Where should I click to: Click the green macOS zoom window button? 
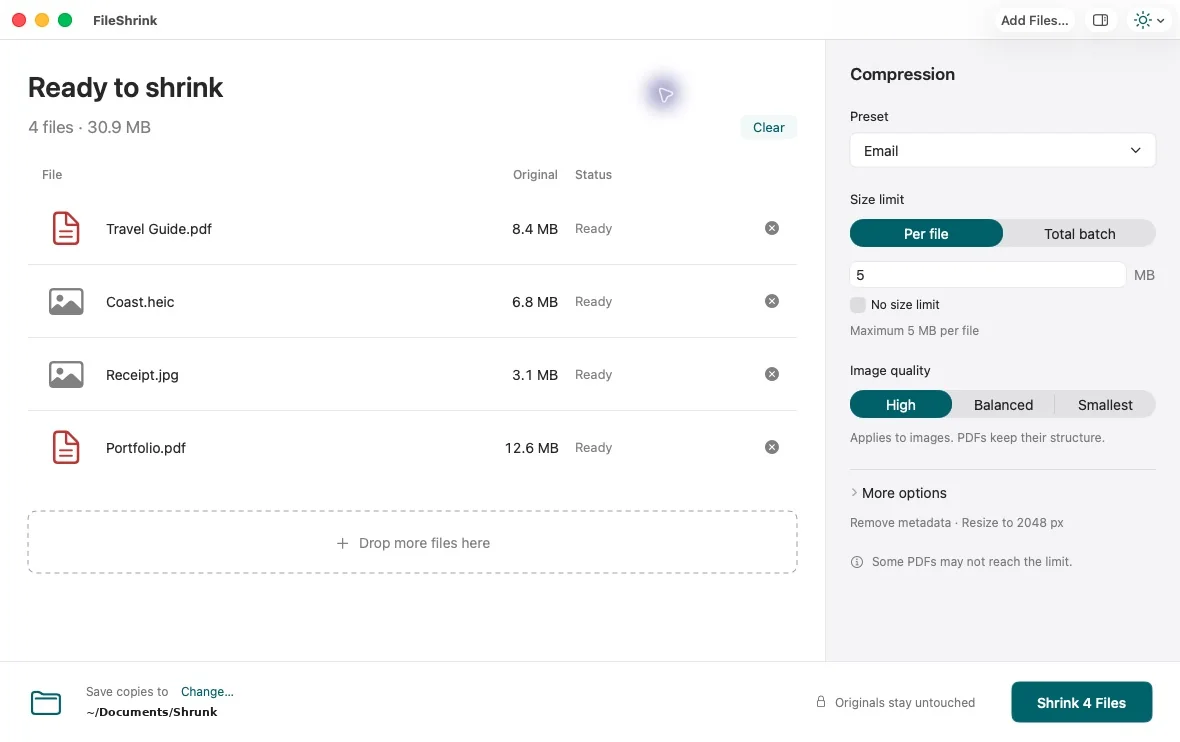coord(65,20)
